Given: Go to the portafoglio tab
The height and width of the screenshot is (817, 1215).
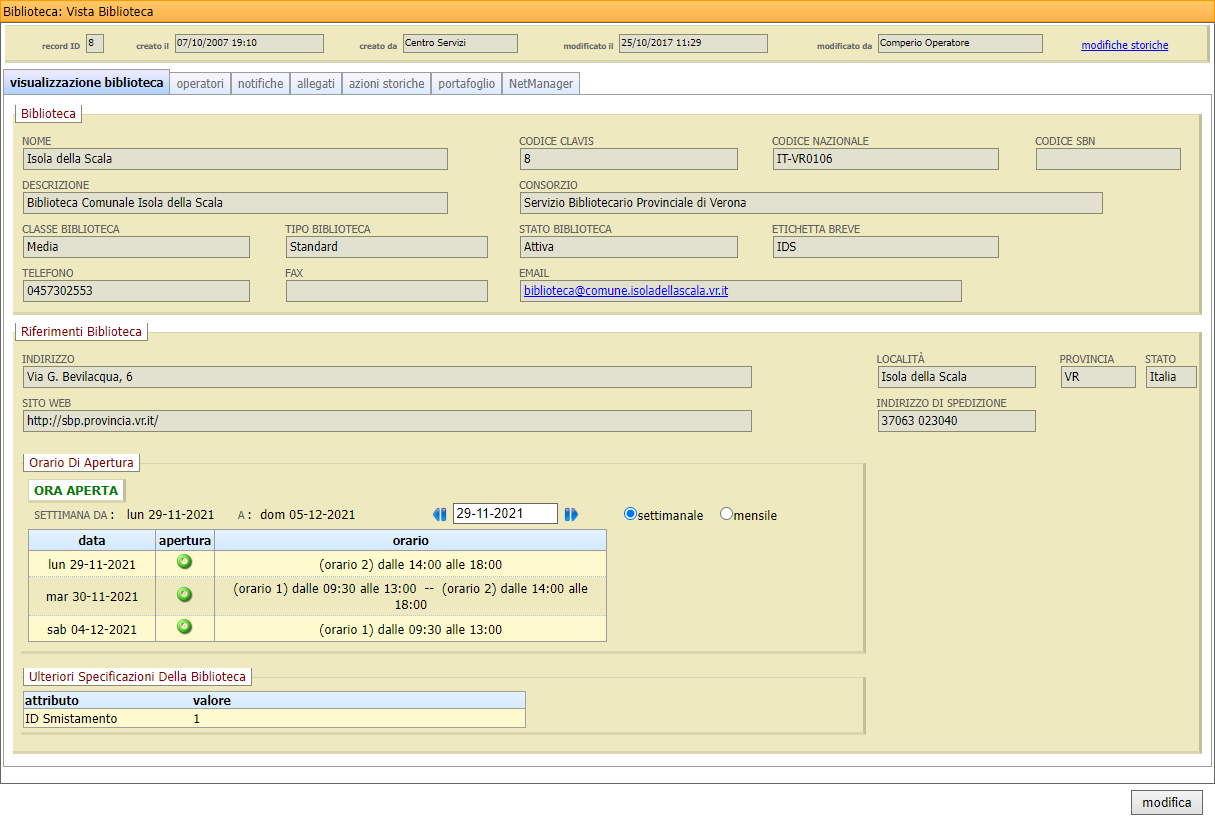Looking at the screenshot, I should click(466, 84).
